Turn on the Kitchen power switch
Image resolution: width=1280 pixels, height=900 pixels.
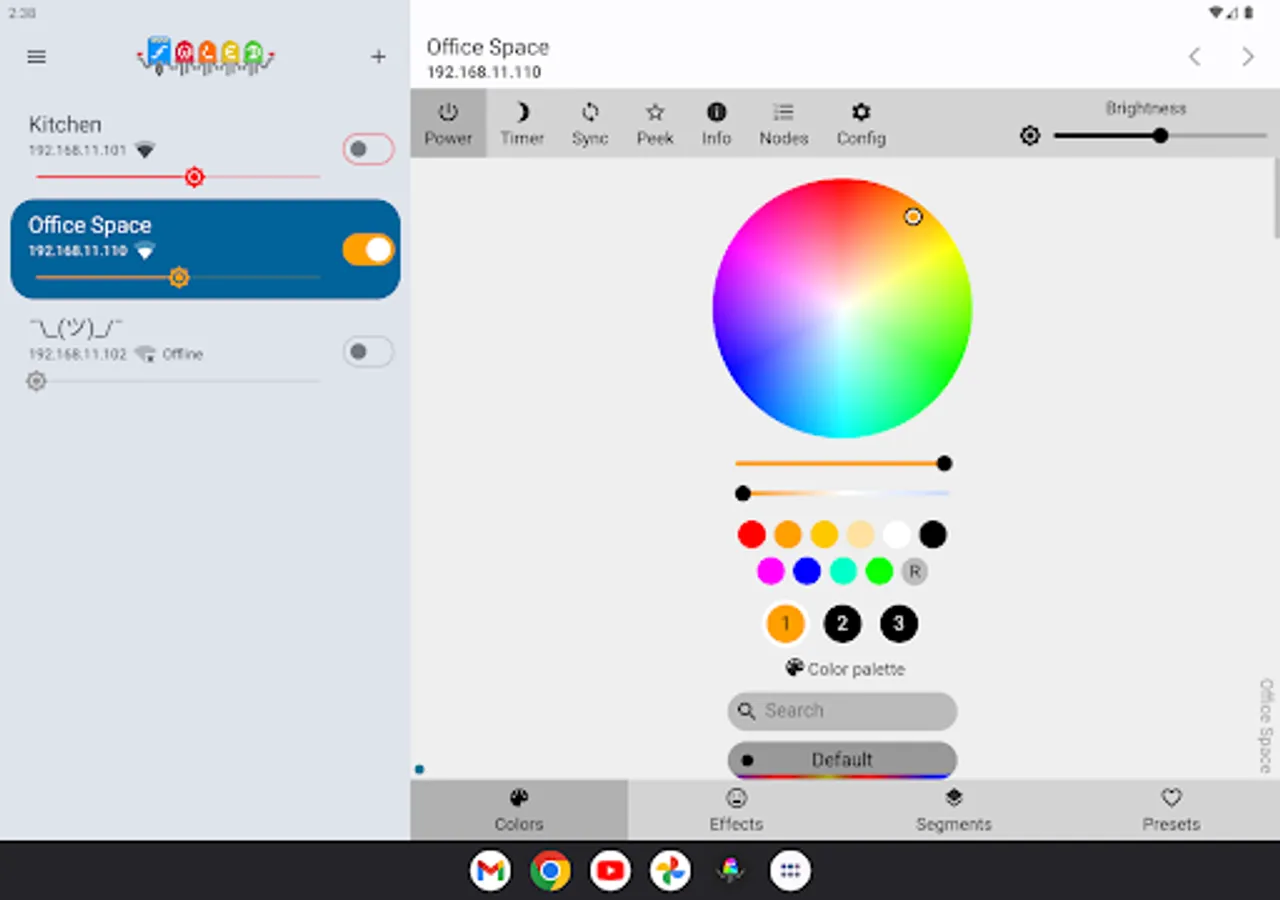[368, 150]
